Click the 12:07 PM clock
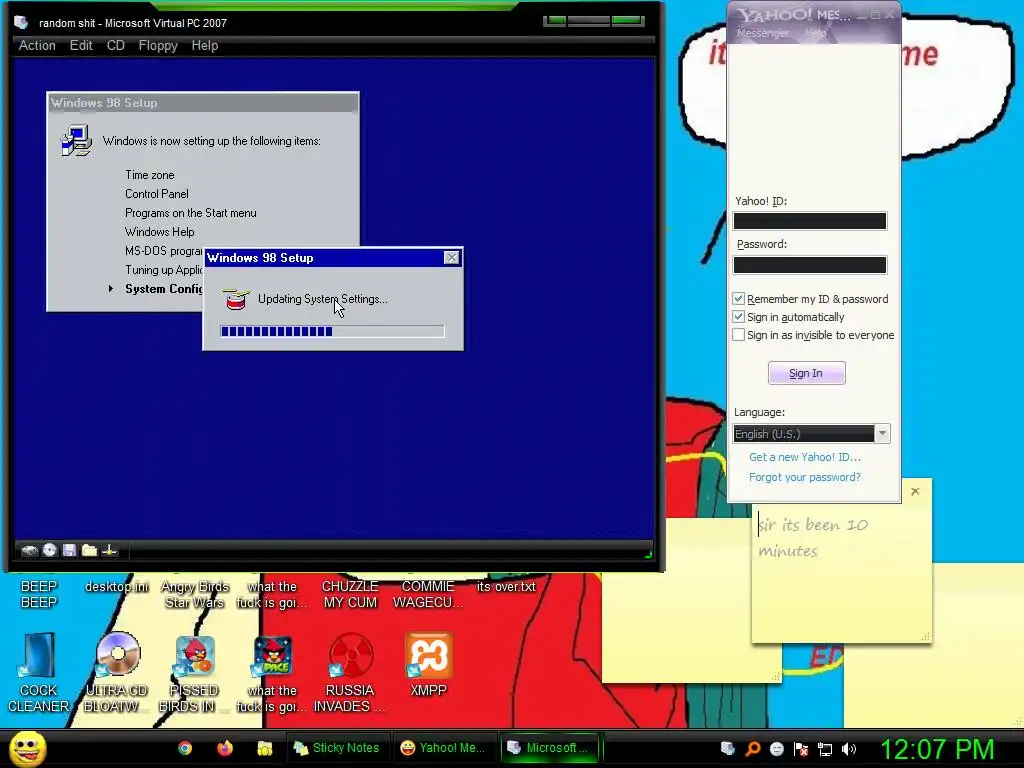 coord(938,749)
